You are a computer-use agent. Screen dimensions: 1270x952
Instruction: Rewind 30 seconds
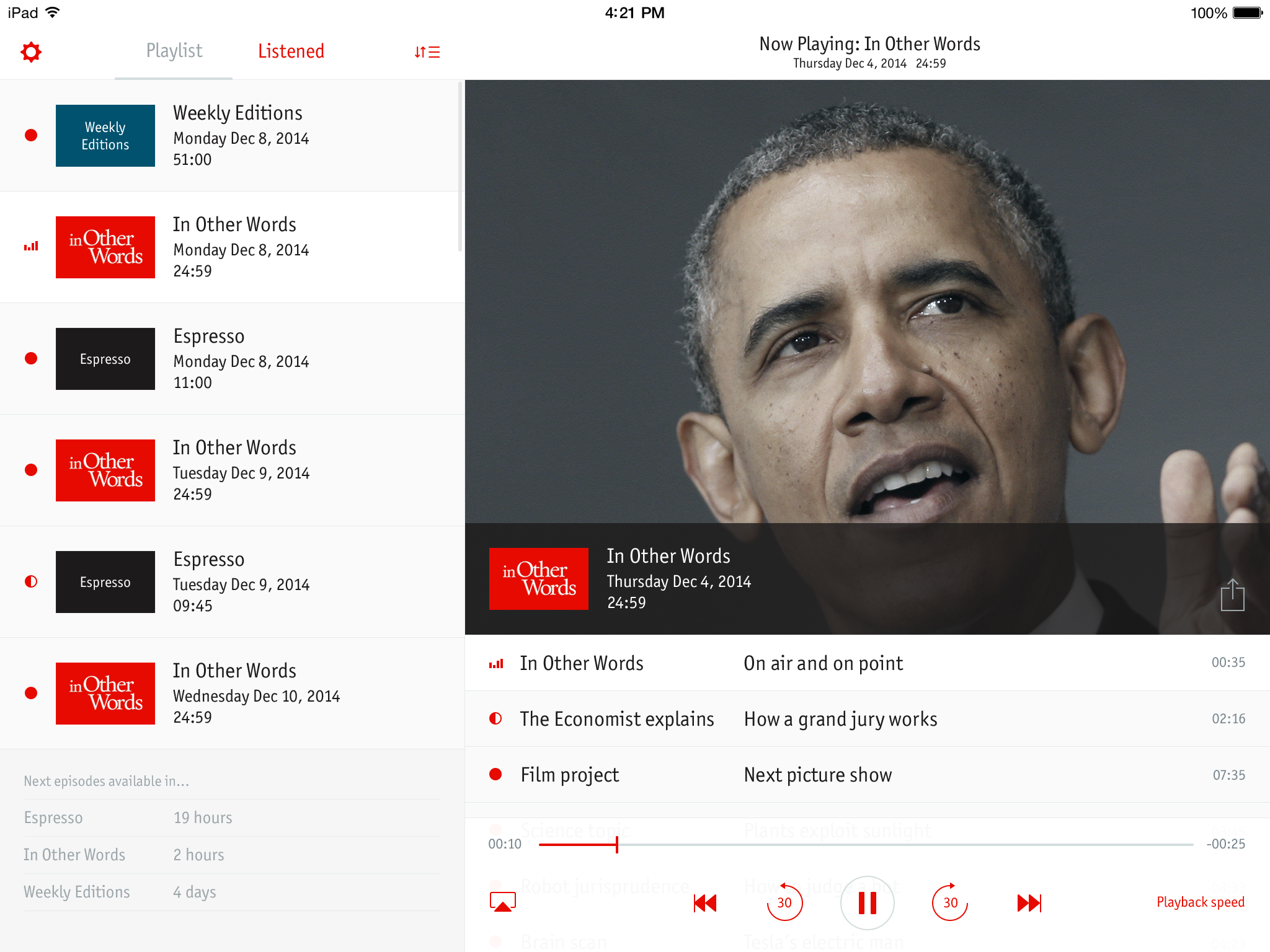click(784, 902)
